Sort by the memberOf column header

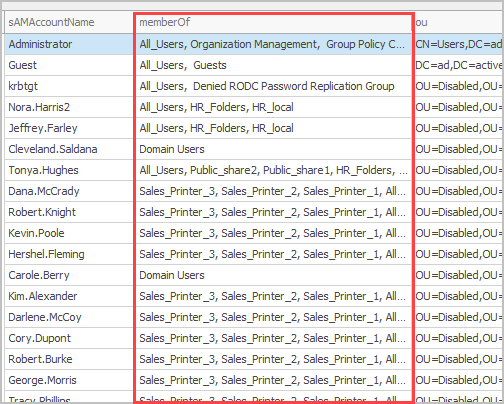click(273, 22)
